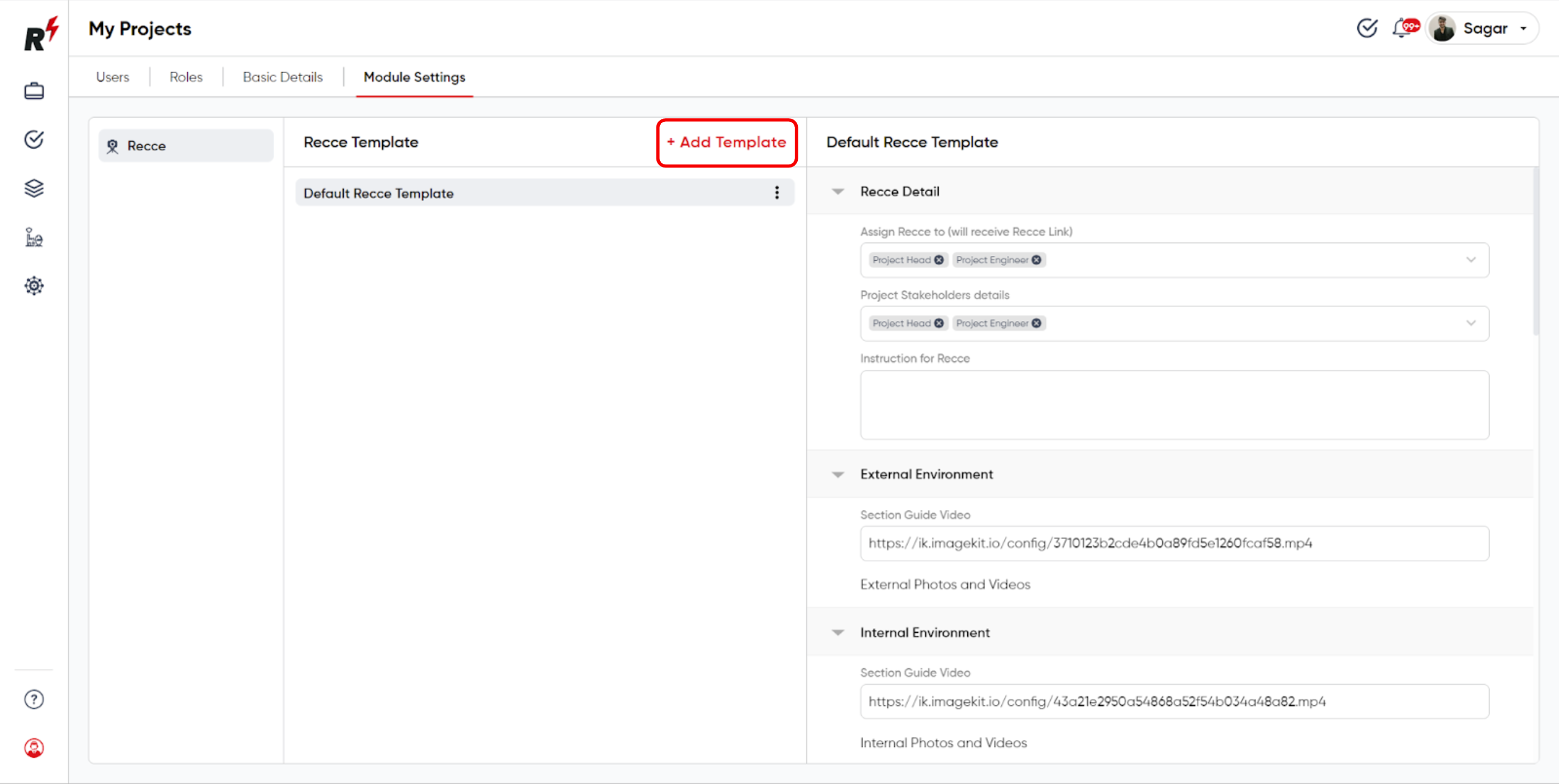
Task: Click the My Projects page title
Action: click(140, 29)
